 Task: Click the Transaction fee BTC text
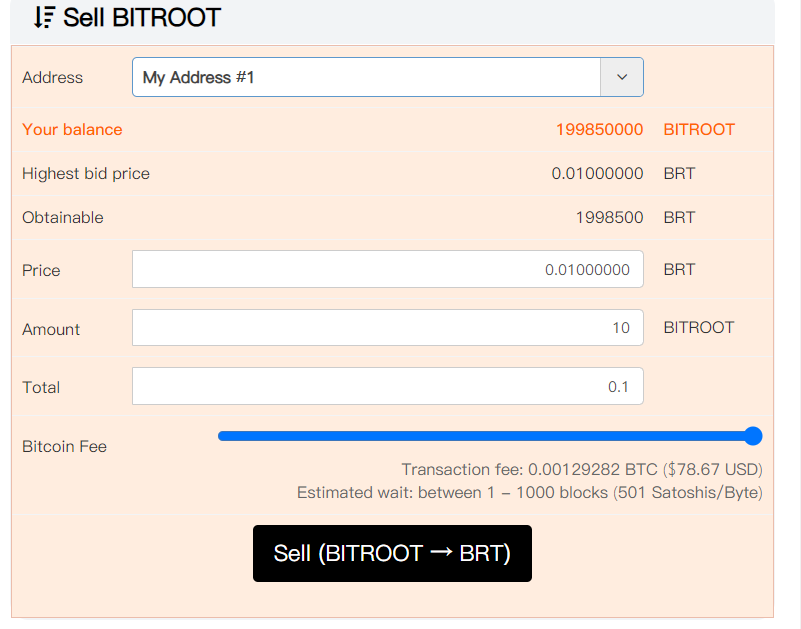coord(581,469)
